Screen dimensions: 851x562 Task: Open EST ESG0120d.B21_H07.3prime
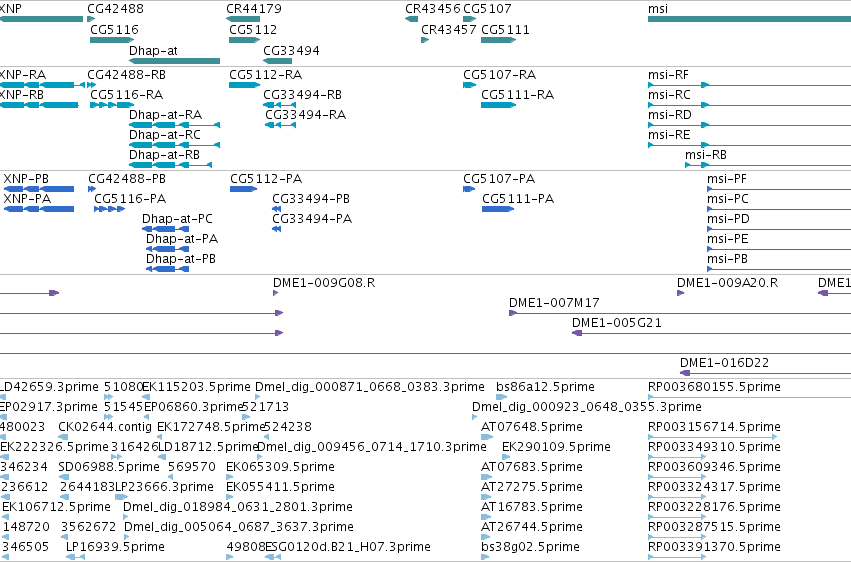pyautogui.click(x=348, y=546)
